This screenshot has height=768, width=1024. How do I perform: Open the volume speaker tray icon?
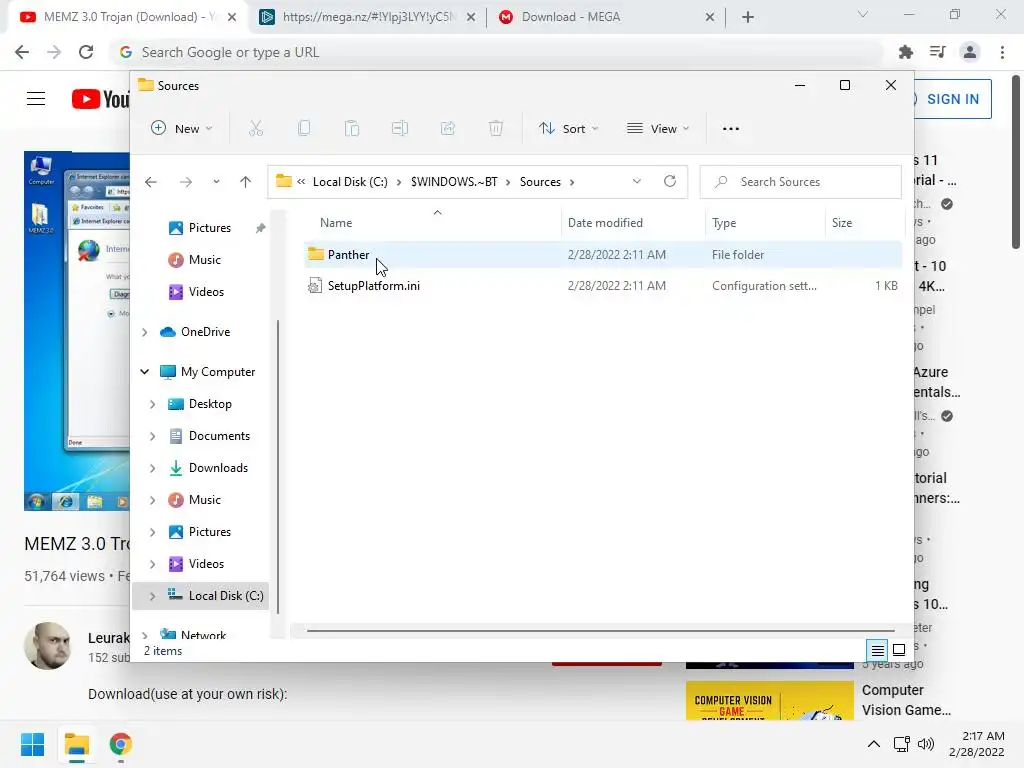(x=925, y=744)
